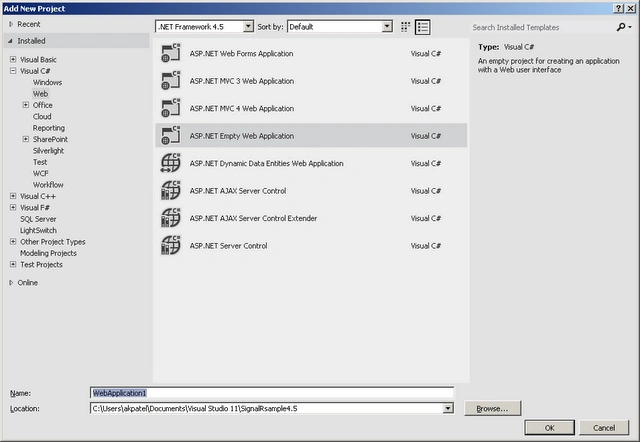Screen dimensions: 640x442
Task: Select the Reporting category
Action: coord(49,128)
